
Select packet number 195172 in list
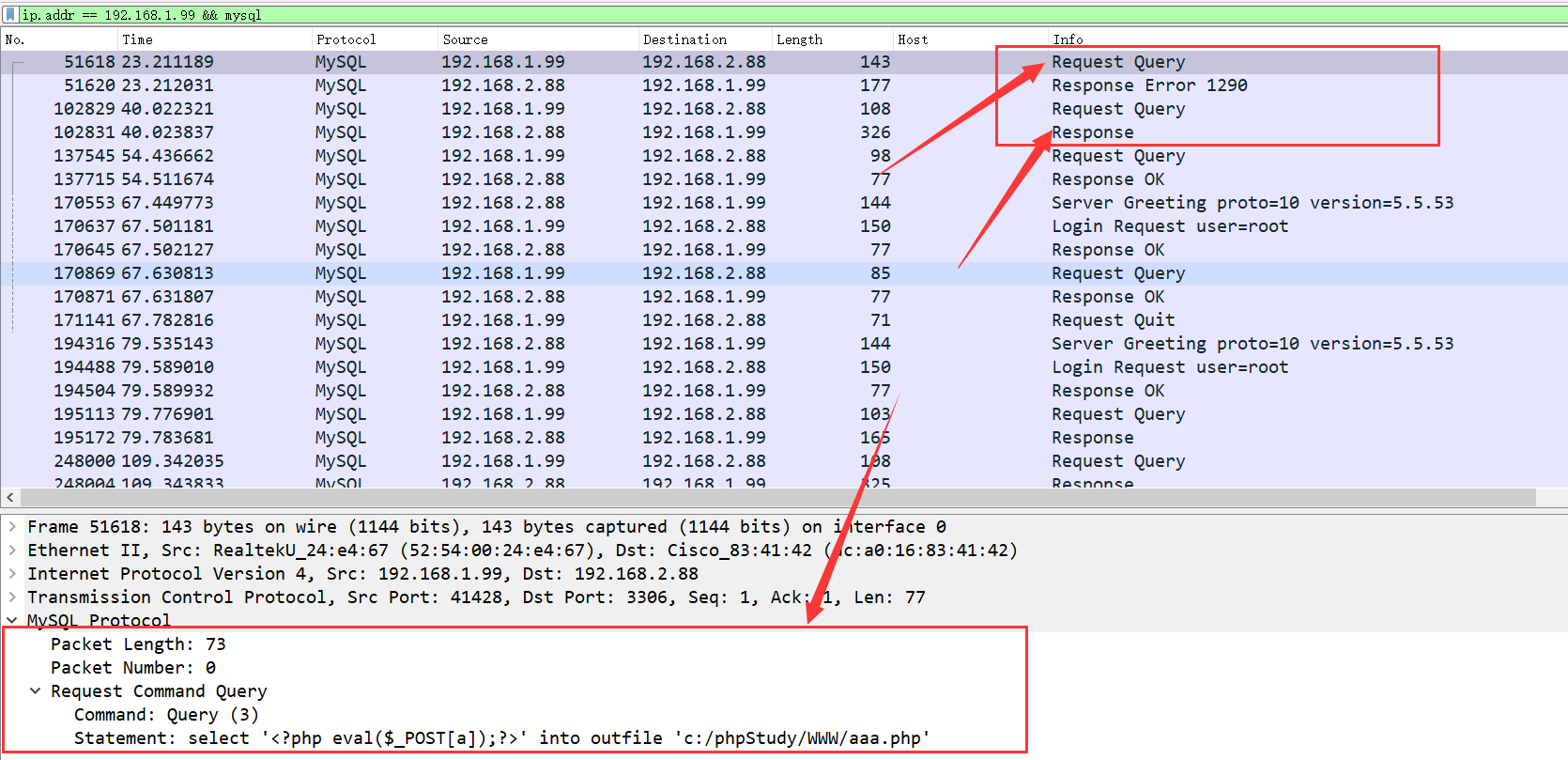coord(784,438)
